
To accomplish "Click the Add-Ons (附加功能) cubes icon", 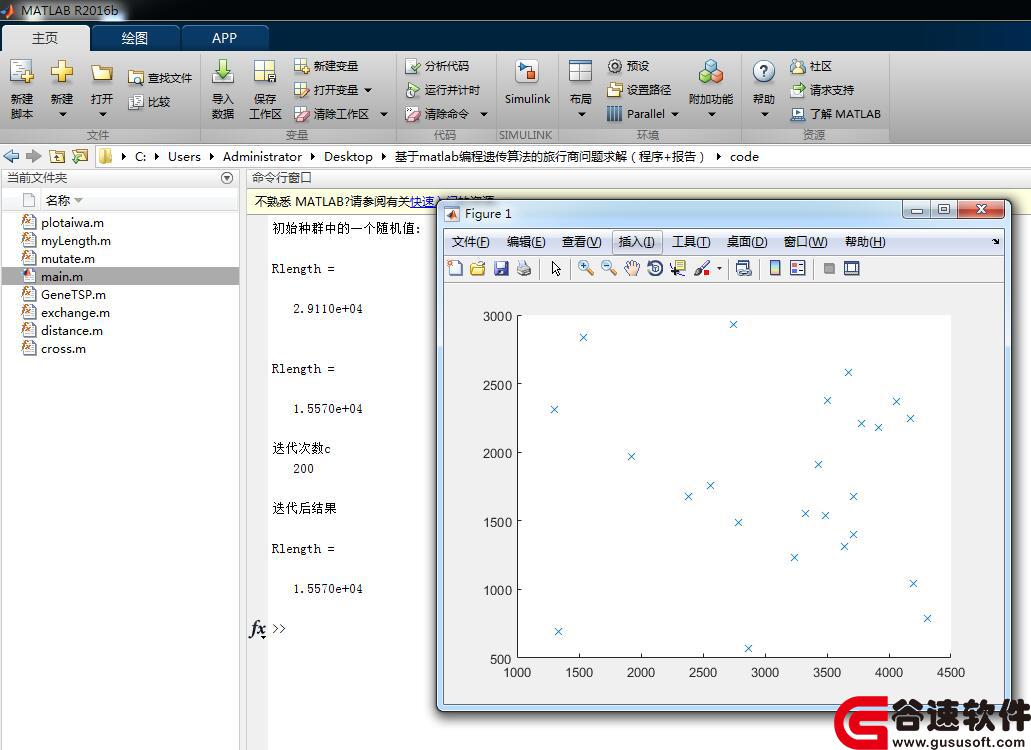I will (710, 72).
